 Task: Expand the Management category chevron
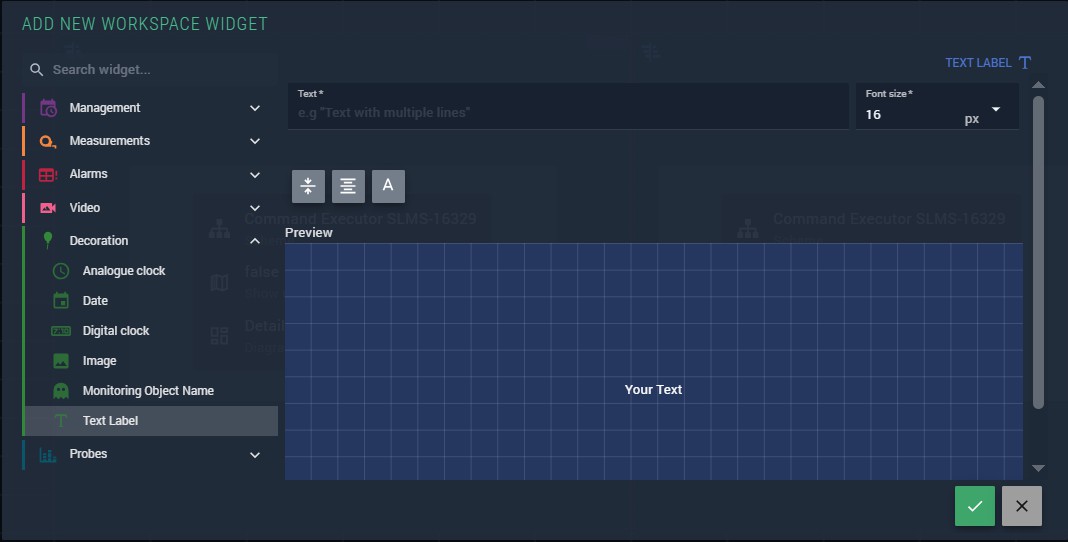(x=255, y=108)
